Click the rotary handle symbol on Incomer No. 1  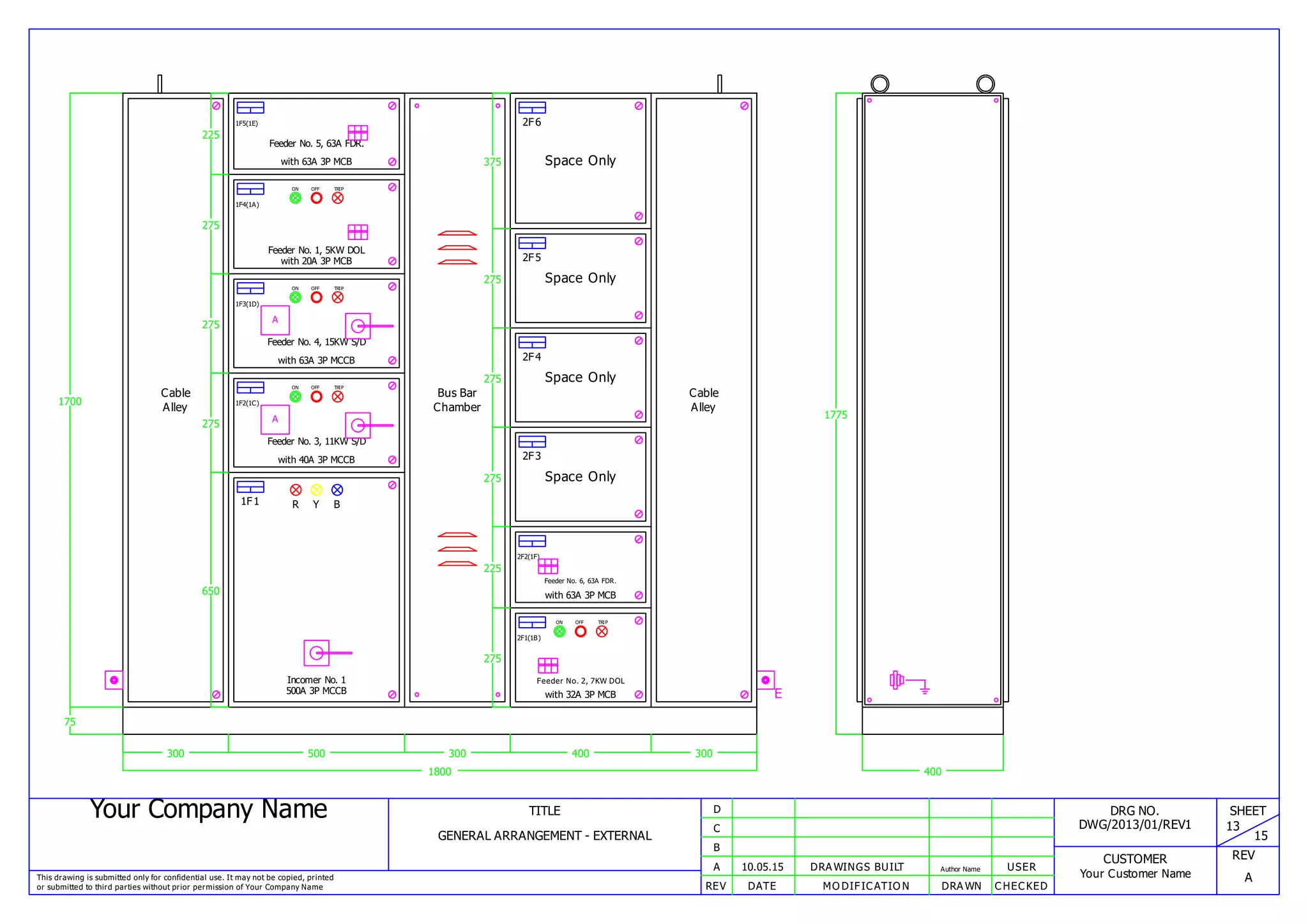[317, 653]
